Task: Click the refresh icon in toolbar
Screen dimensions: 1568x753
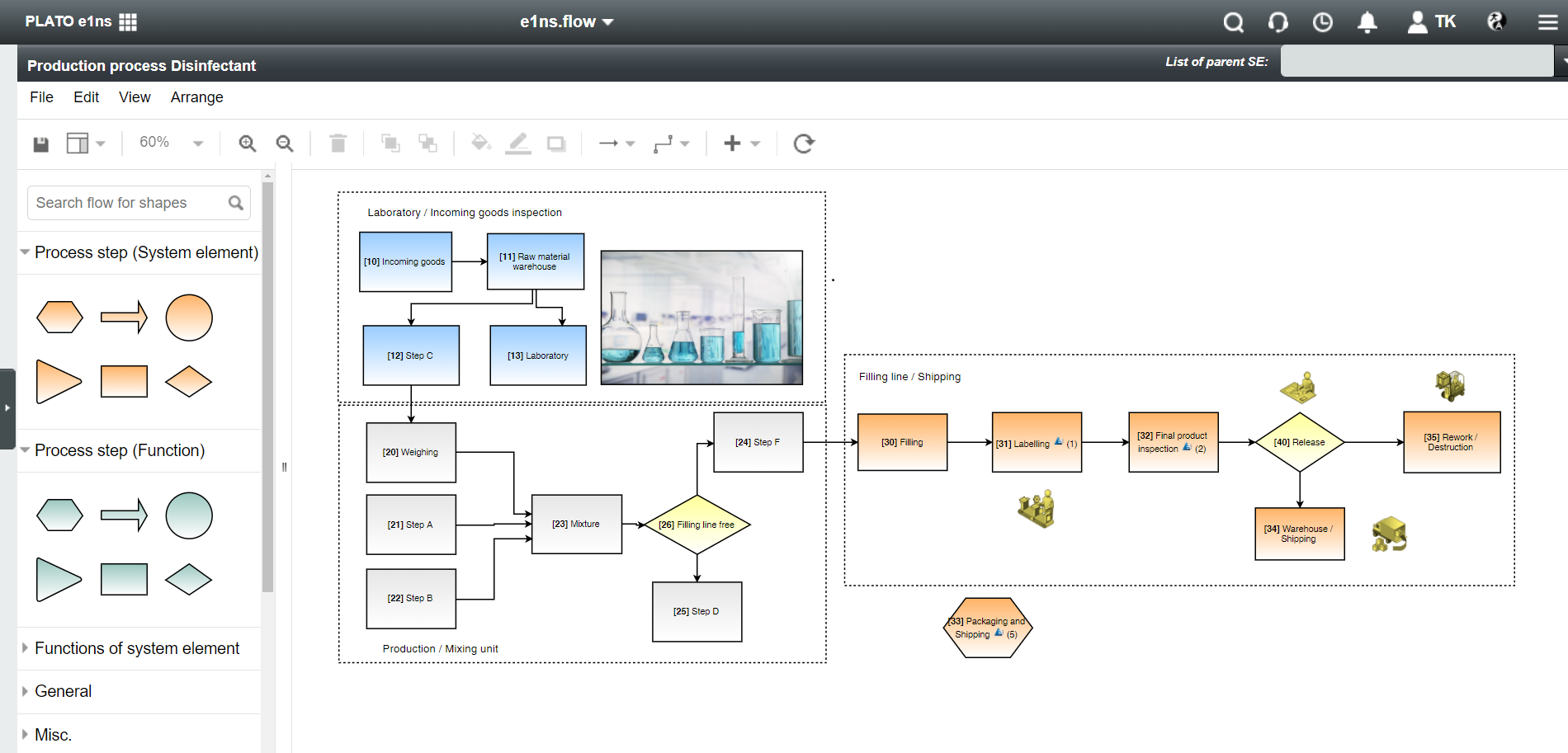Action: tap(804, 144)
